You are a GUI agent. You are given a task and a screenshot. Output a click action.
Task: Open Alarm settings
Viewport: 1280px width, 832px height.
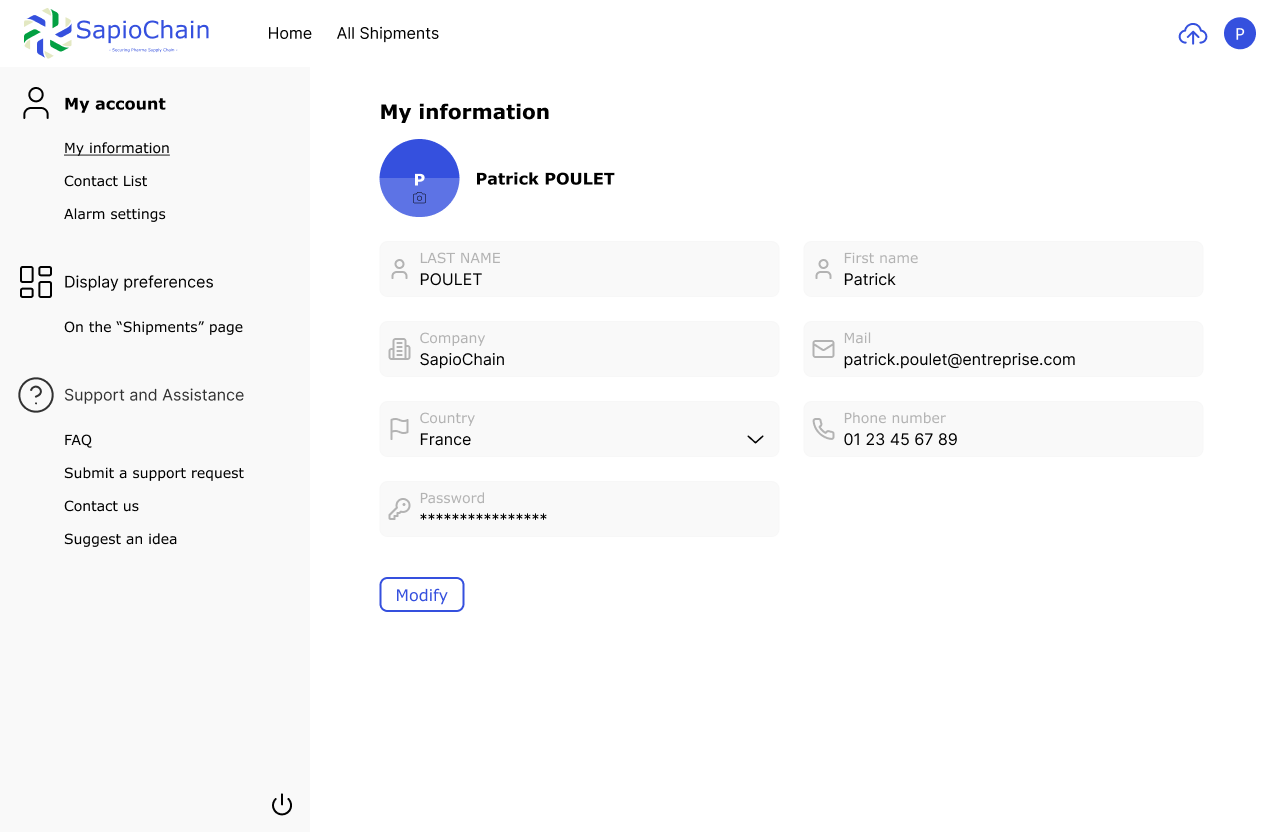(x=115, y=214)
